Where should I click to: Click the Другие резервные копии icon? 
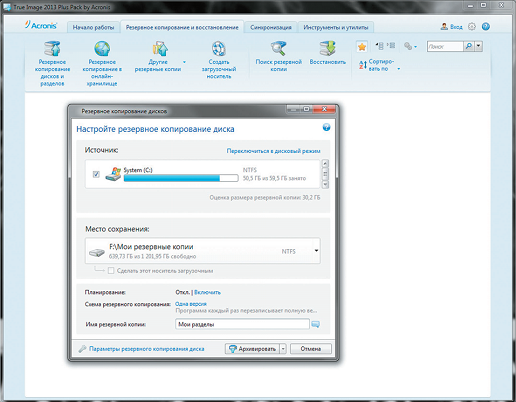click(x=160, y=49)
